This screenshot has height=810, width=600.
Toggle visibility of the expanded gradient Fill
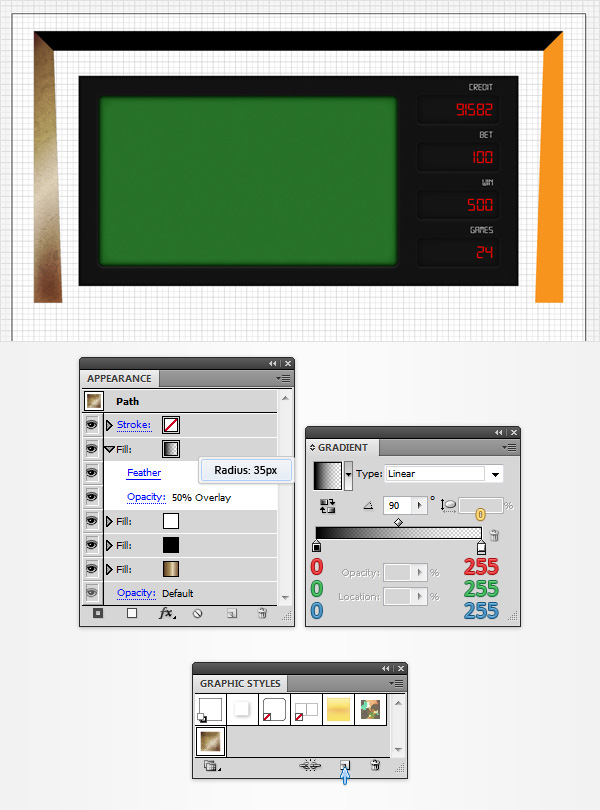(x=91, y=449)
